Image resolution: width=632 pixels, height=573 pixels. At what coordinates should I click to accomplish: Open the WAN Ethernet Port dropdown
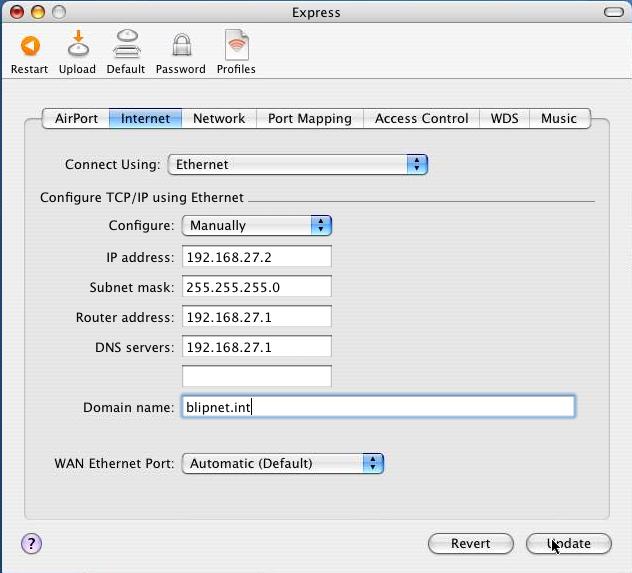[283, 463]
